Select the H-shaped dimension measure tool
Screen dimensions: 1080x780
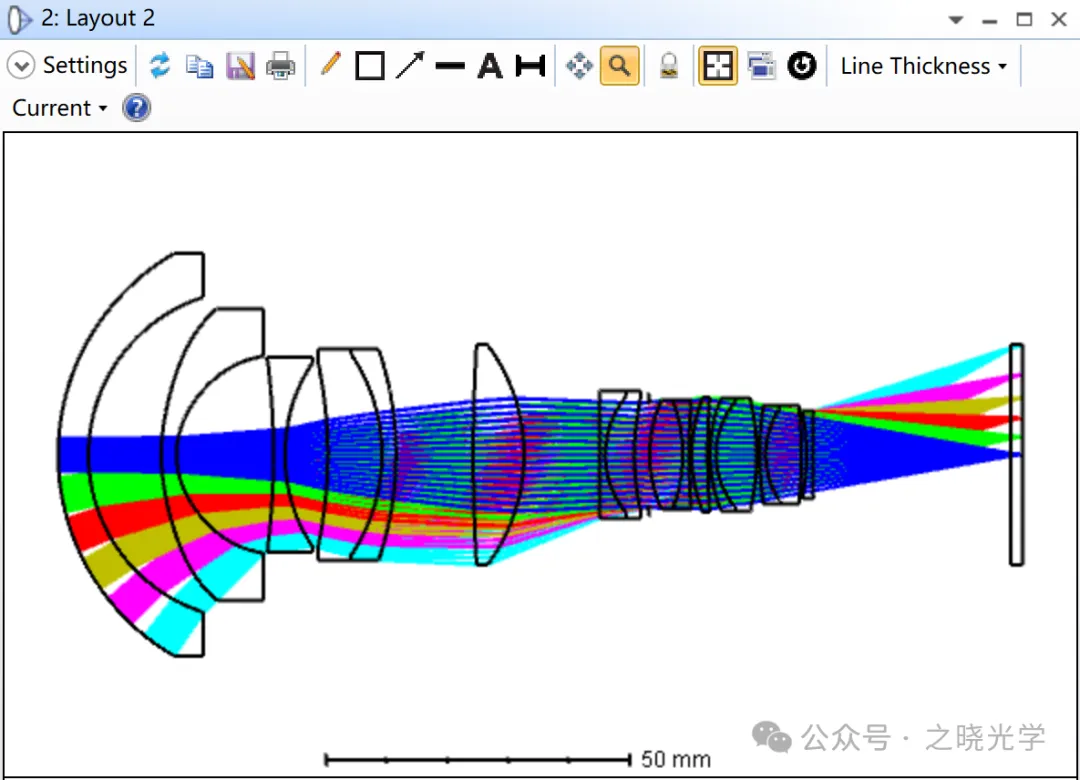pos(530,67)
